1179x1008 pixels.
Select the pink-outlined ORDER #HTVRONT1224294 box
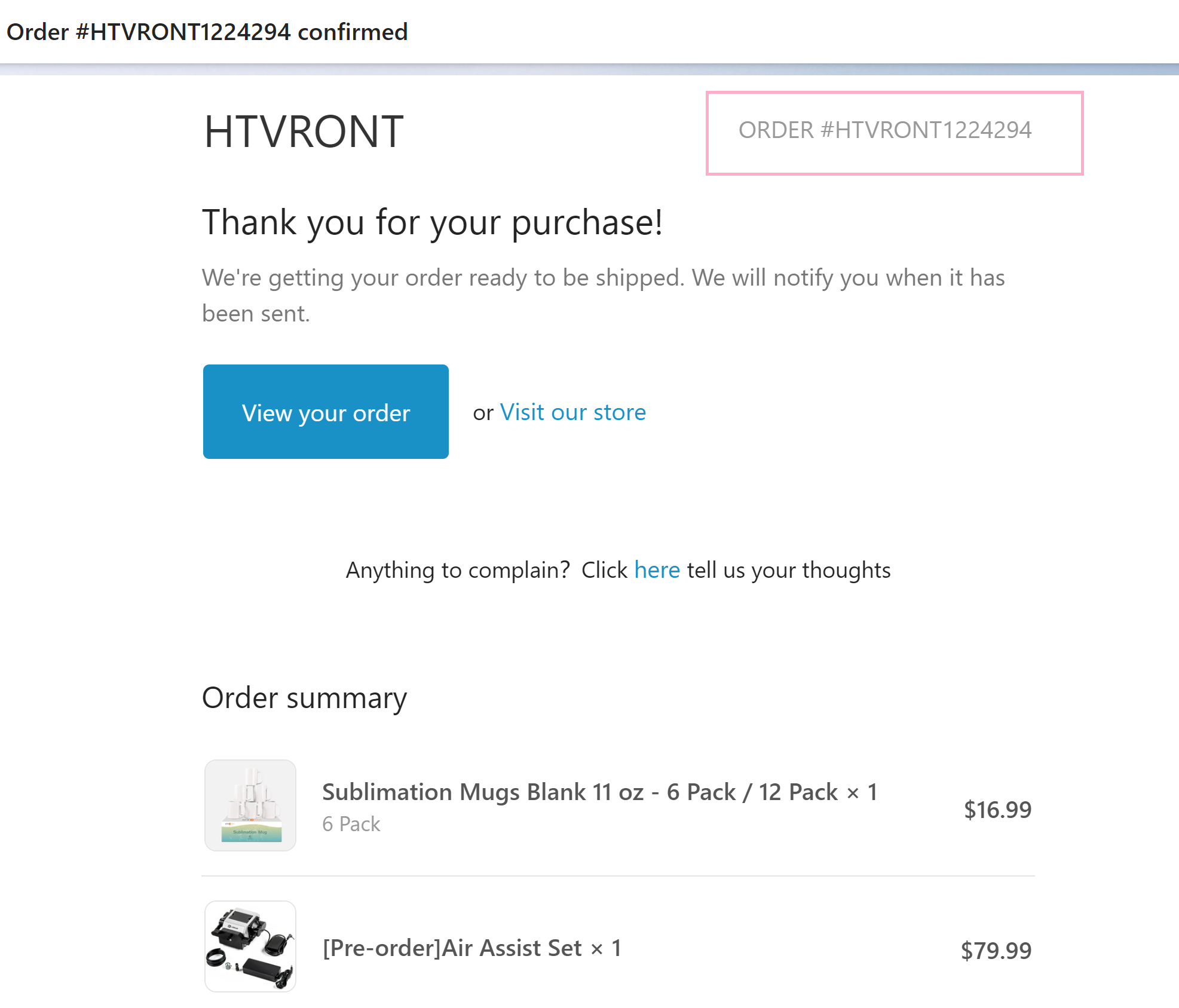click(894, 133)
